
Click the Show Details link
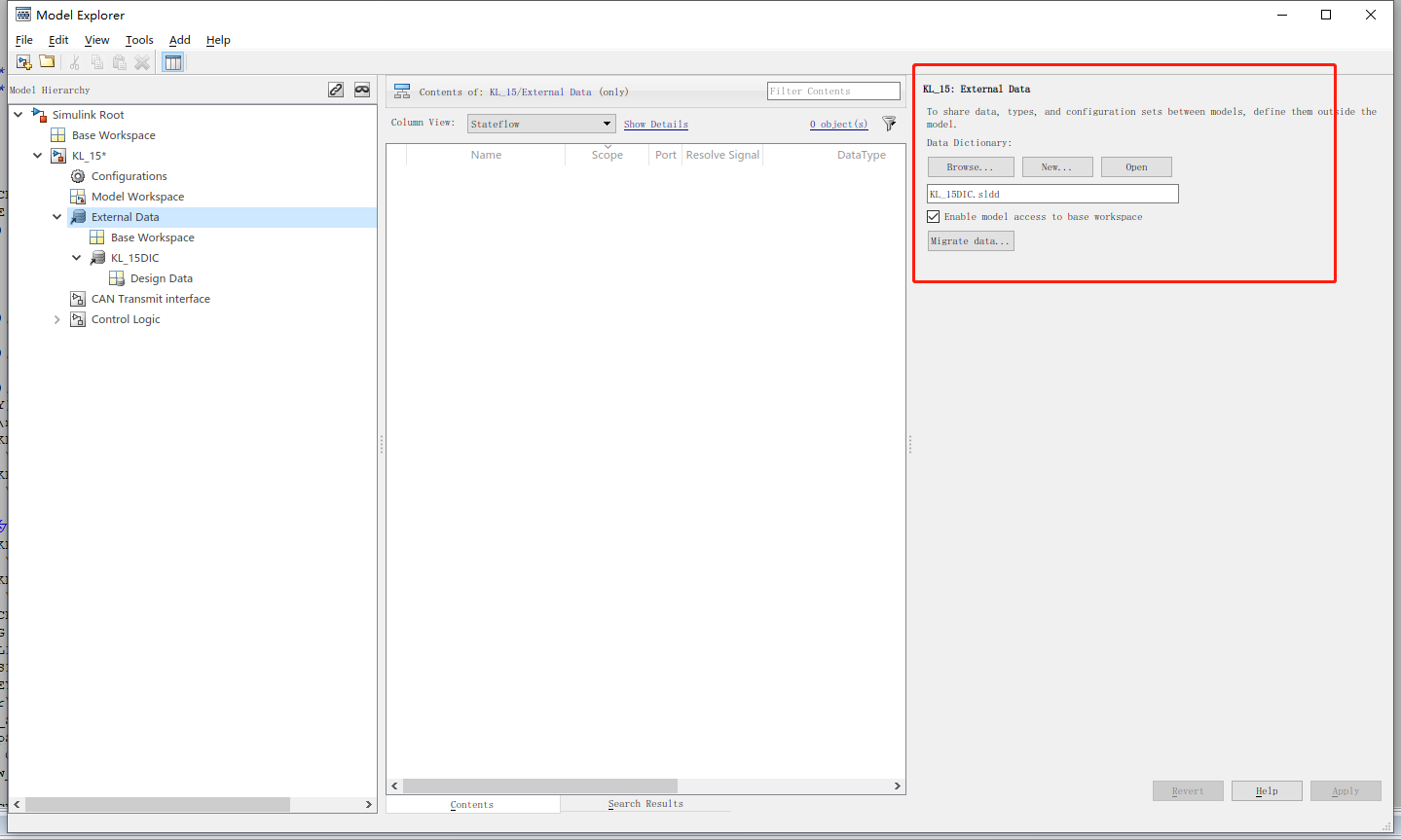[656, 125]
